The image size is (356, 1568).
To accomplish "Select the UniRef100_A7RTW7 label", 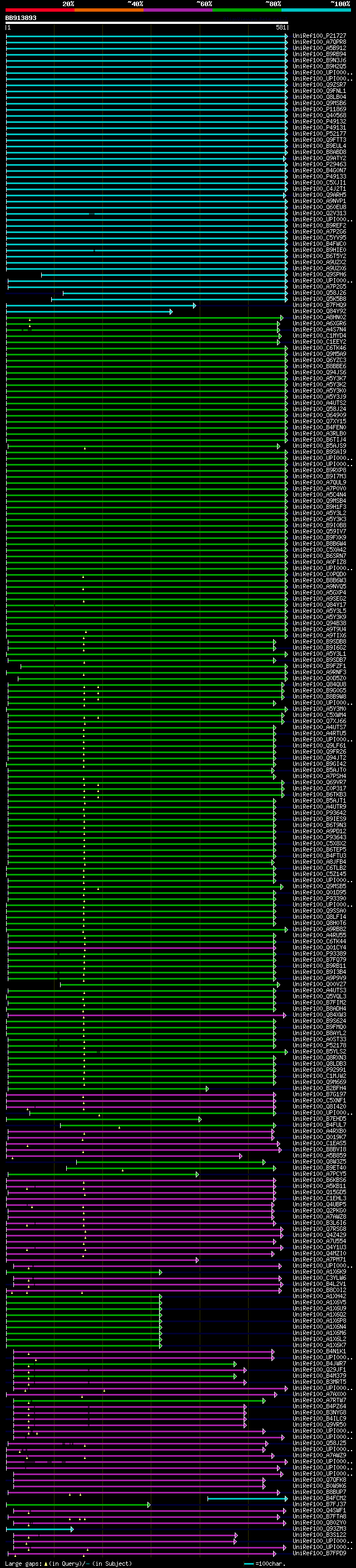I will (319, 1401).
